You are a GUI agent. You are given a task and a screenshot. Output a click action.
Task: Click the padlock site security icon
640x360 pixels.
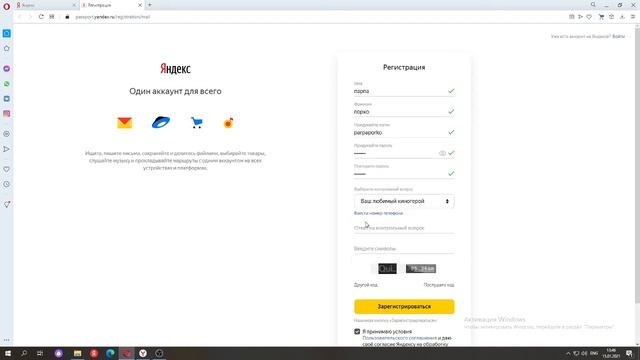coord(67,17)
